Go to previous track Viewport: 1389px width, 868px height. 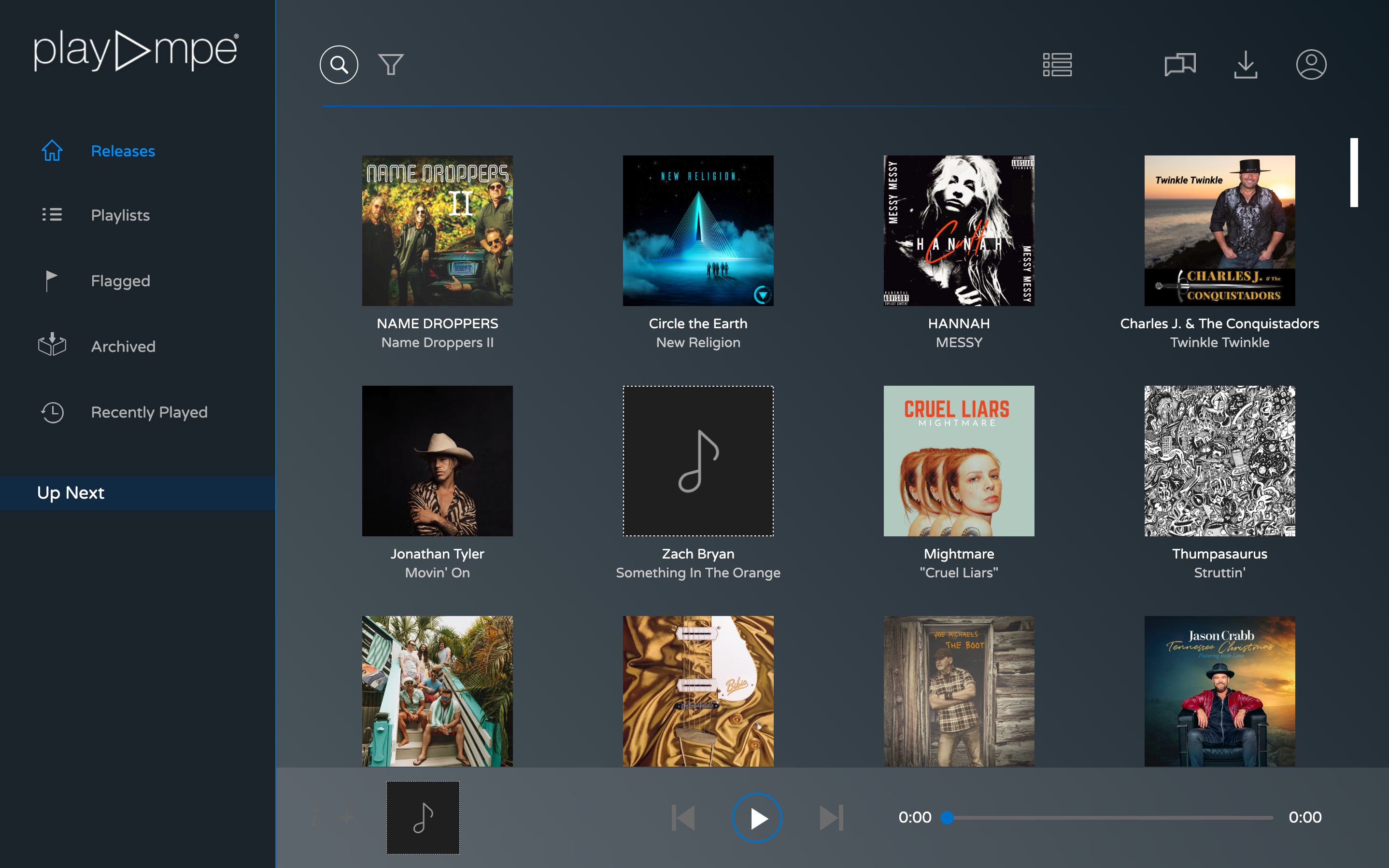click(x=683, y=817)
